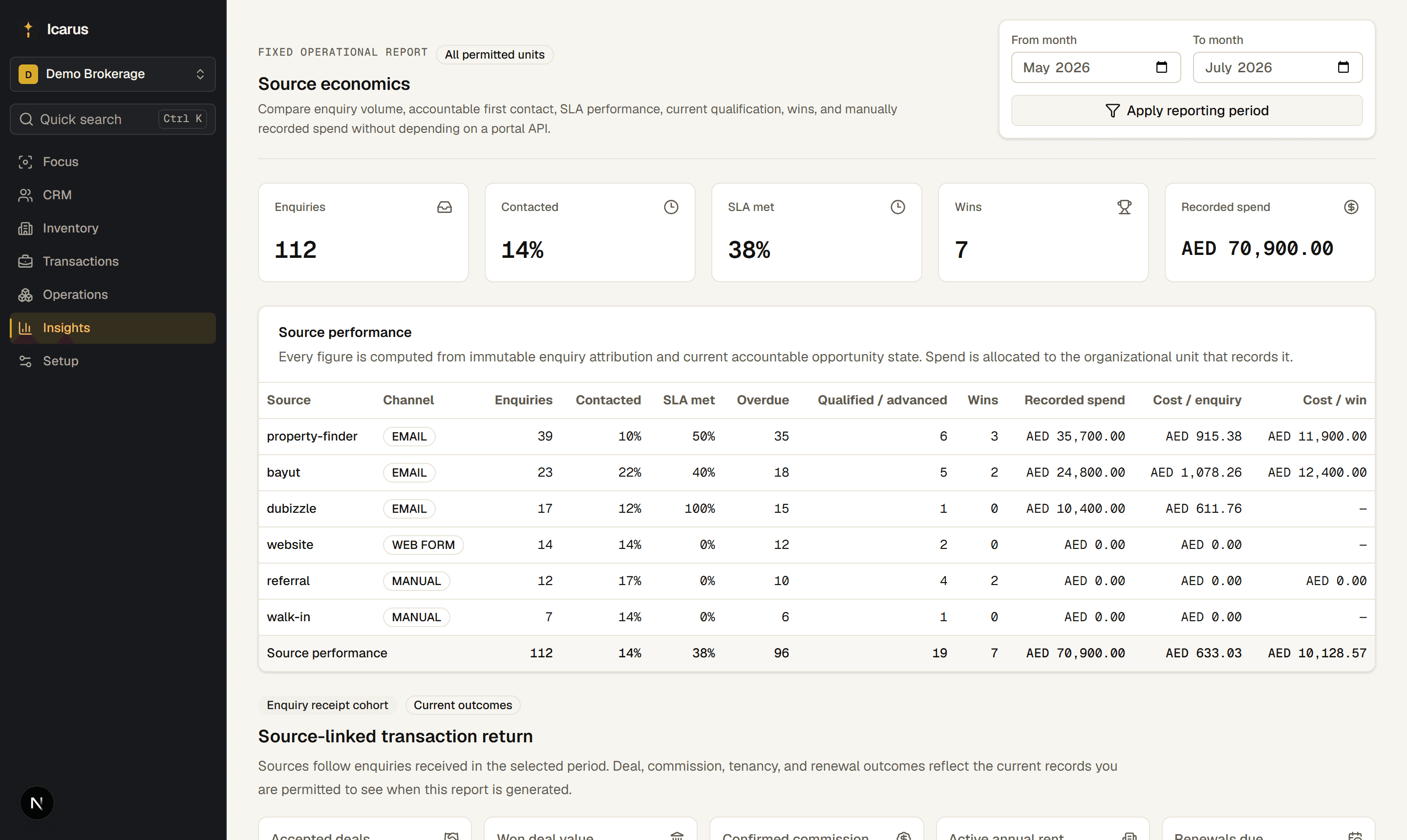Click the Cost / win column header
Image resolution: width=1407 pixels, height=840 pixels.
(1335, 400)
